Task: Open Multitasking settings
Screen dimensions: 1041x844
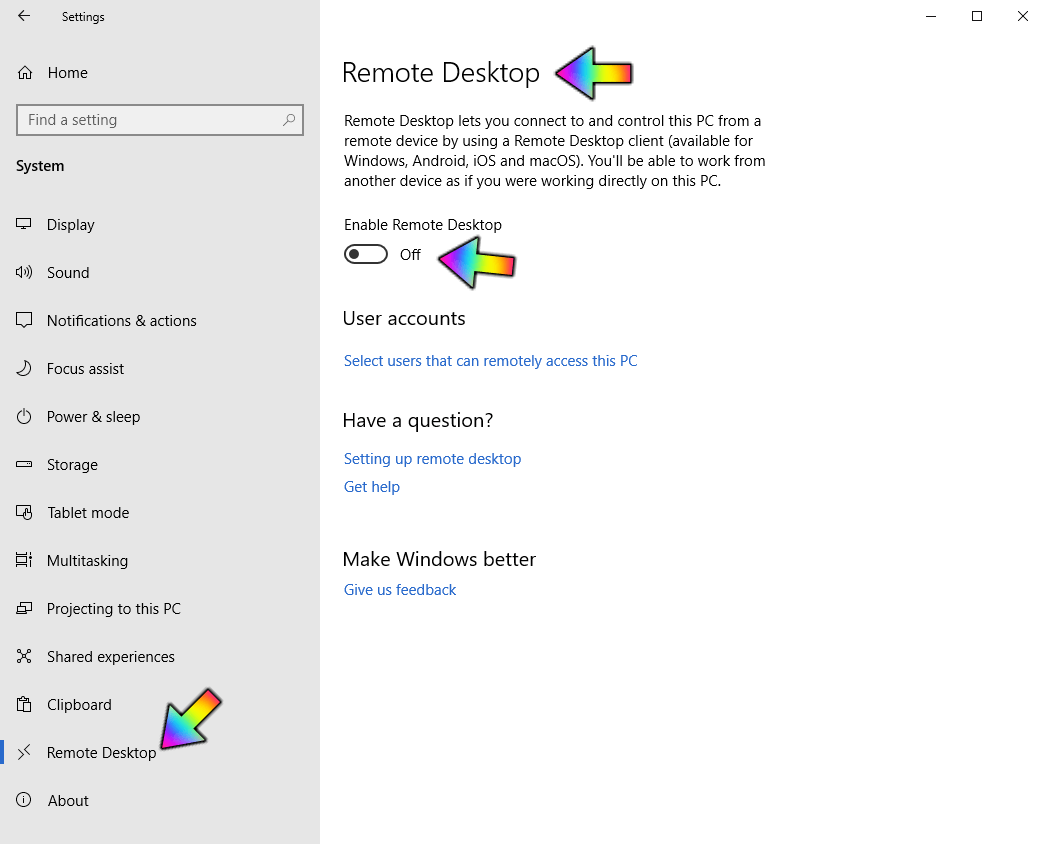Action: tap(159, 560)
